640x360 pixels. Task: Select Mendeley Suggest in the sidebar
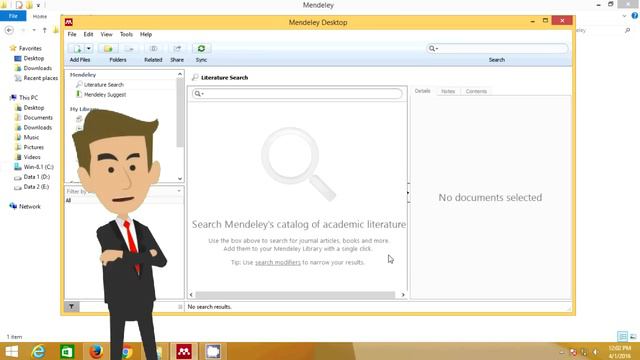tap(104, 94)
